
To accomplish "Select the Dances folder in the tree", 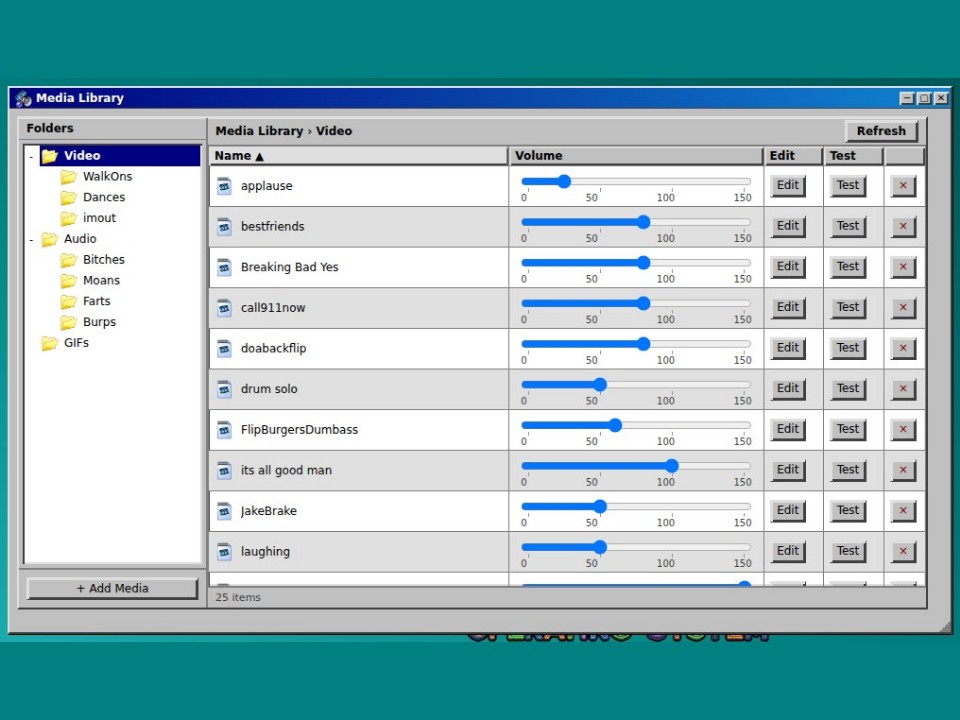I will pos(103,197).
